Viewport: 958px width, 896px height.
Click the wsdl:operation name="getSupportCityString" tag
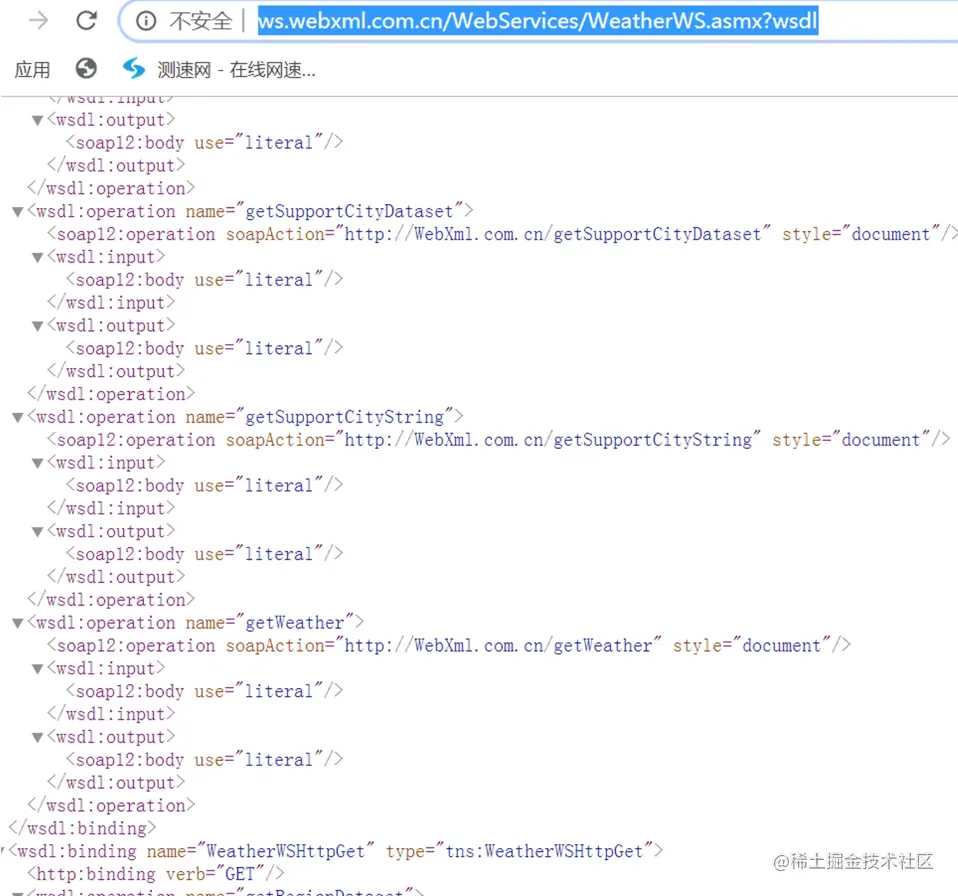246,417
